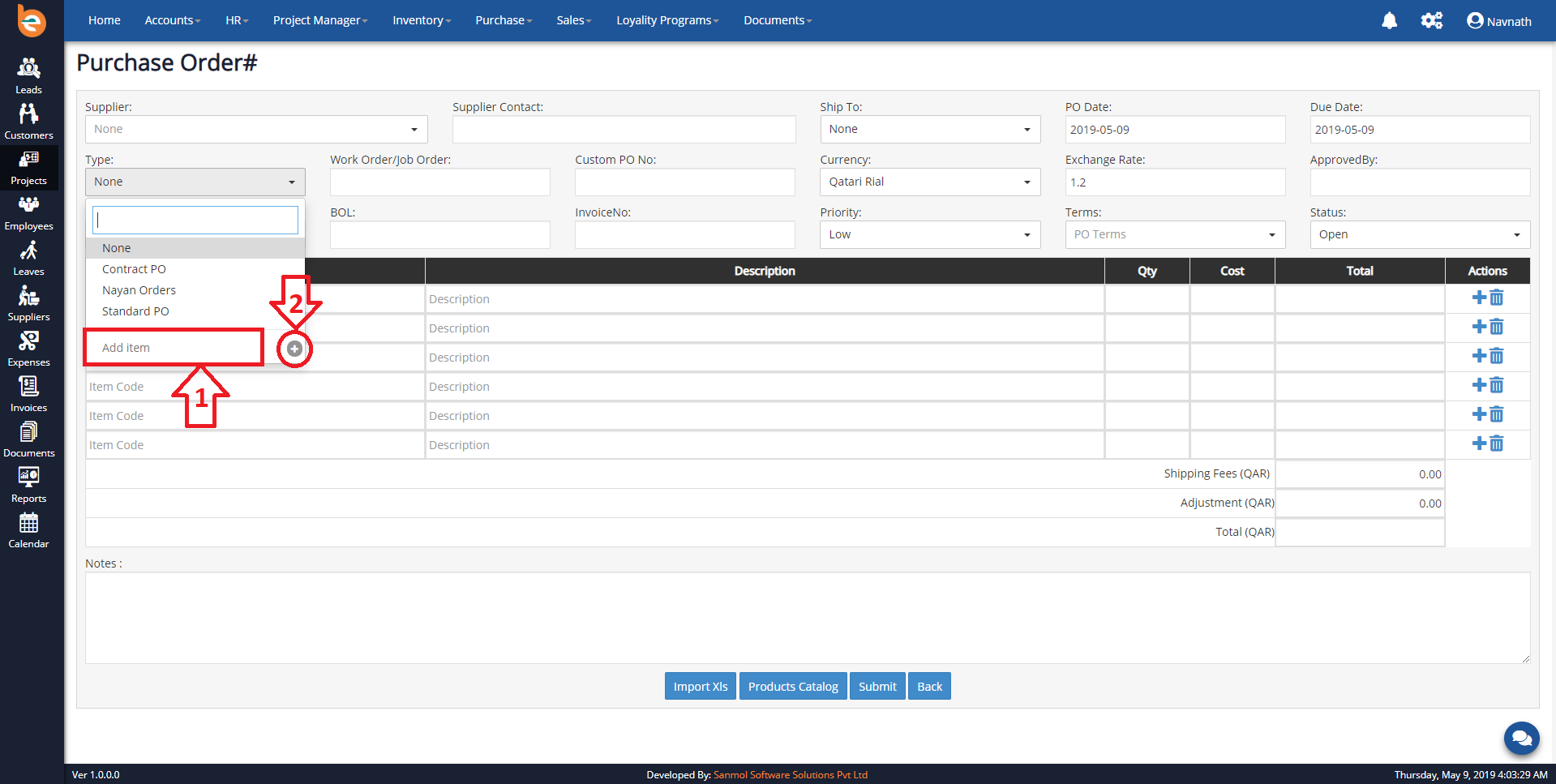Open the Priority dropdown showing Low

(x=930, y=235)
